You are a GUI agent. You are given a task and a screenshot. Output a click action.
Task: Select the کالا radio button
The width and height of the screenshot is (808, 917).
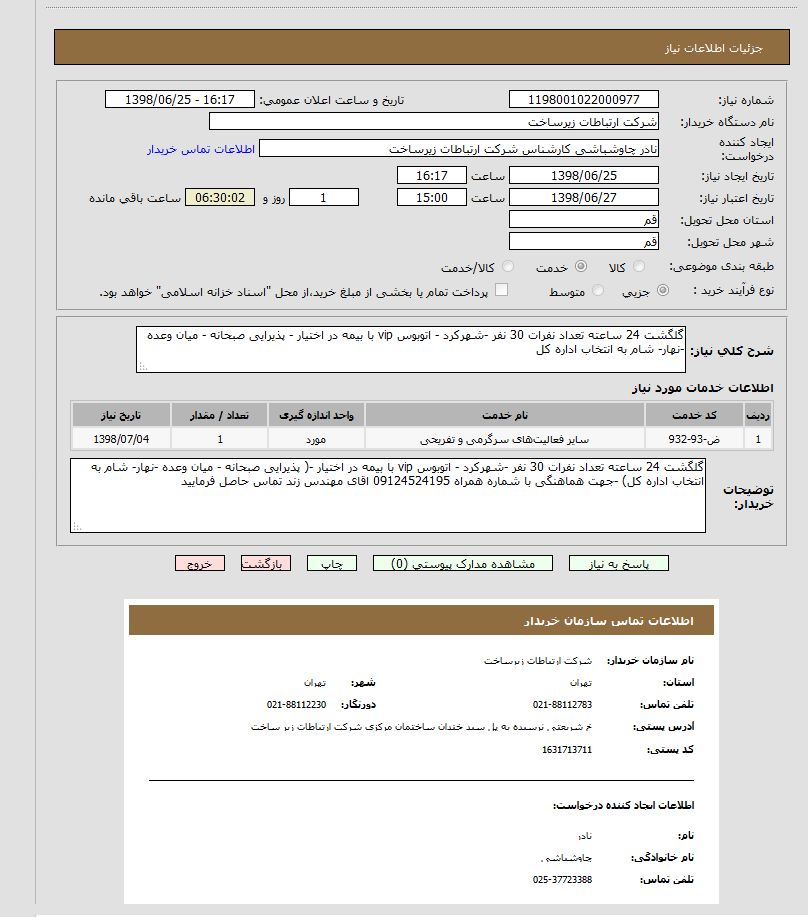click(x=640, y=267)
